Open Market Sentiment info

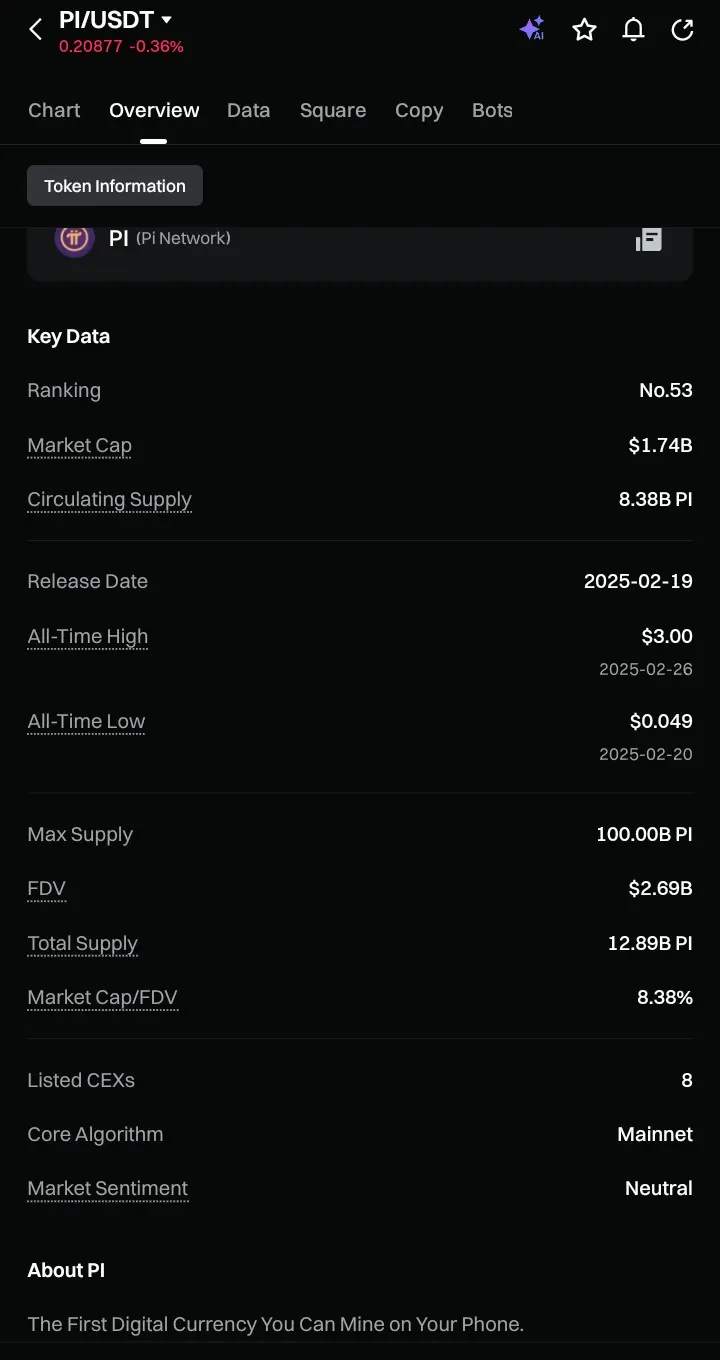pyautogui.click(x=108, y=1188)
